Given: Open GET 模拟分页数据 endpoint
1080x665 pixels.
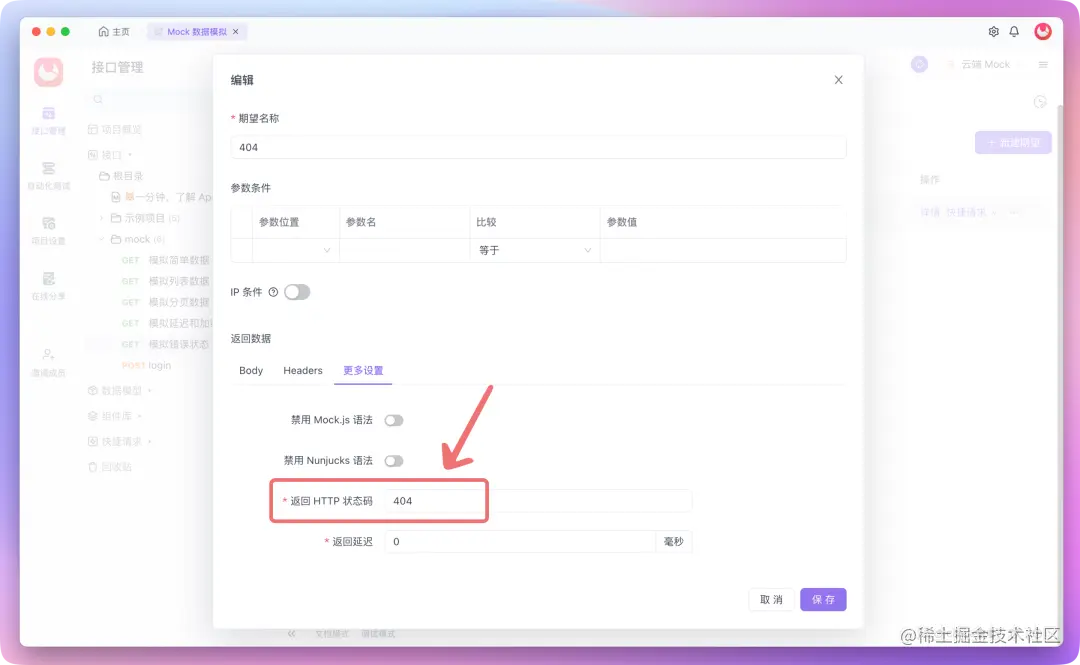Looking at the screenshot, I should point(165,303).
